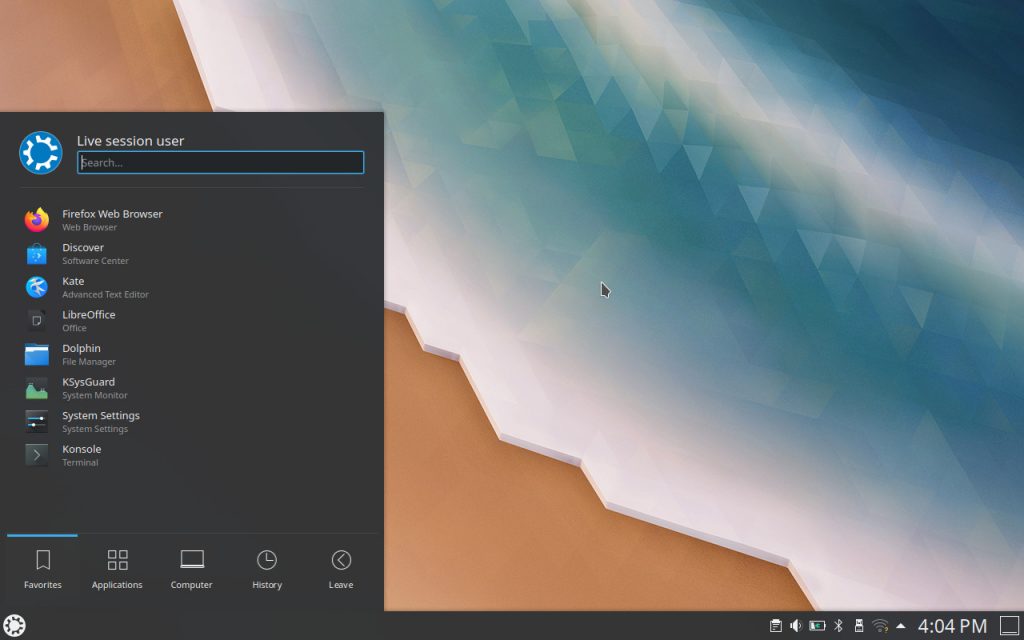
Task: Open LibreOffice from the favorites list
Action: click(192, 321)
